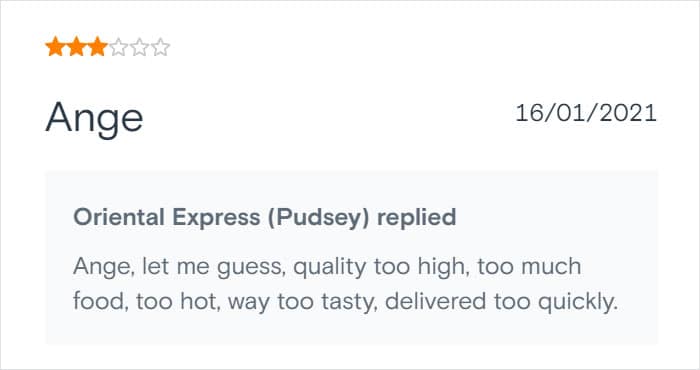Image resolution: width=700 pixels, height=370 pixels.
Task: Click the first orange rating star
Action: 55,47
